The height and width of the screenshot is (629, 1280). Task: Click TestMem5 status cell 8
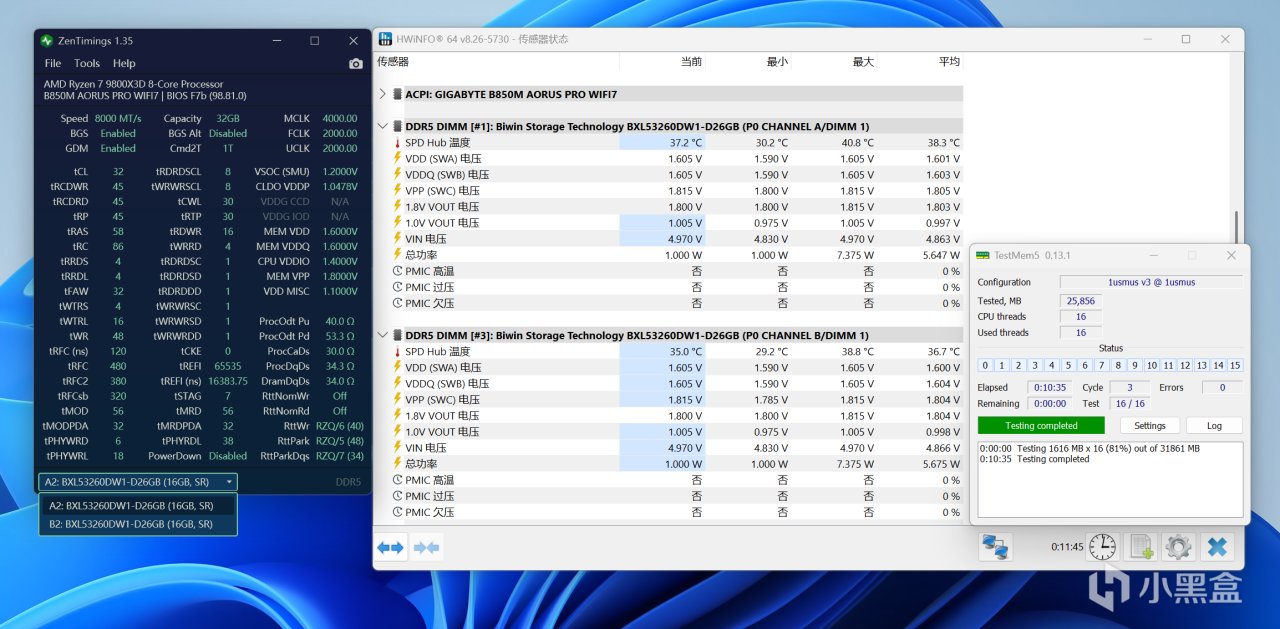point(1119,366)
